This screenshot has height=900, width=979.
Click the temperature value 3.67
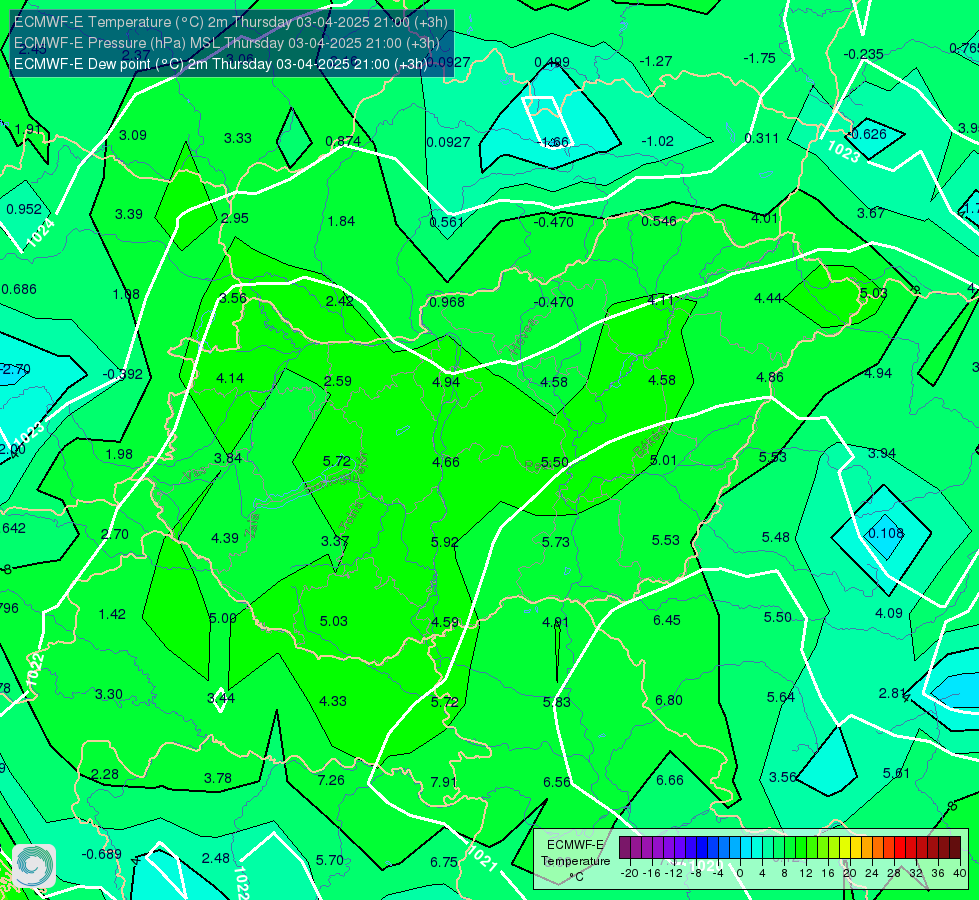870,213
